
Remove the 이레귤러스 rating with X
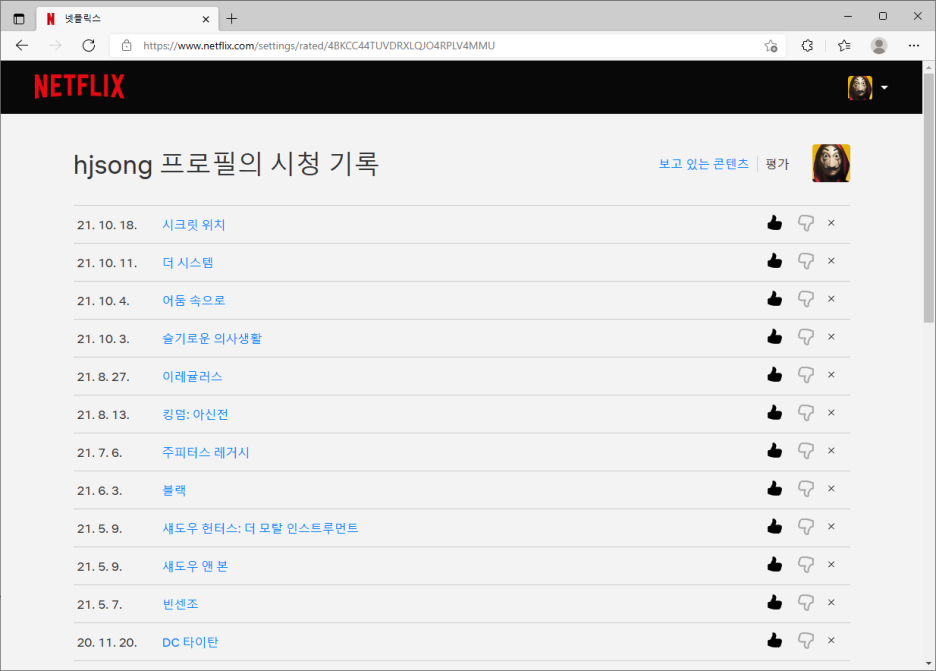[831, 375]
